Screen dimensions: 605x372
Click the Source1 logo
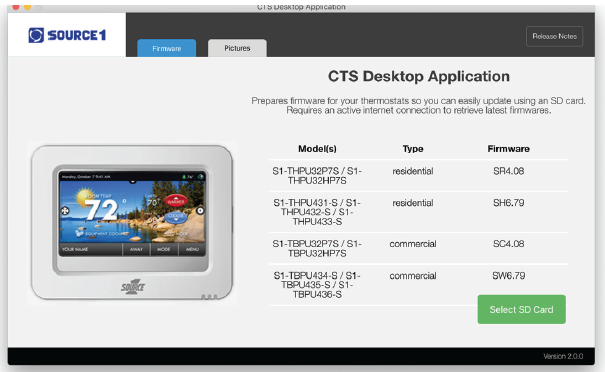point(67,35)
